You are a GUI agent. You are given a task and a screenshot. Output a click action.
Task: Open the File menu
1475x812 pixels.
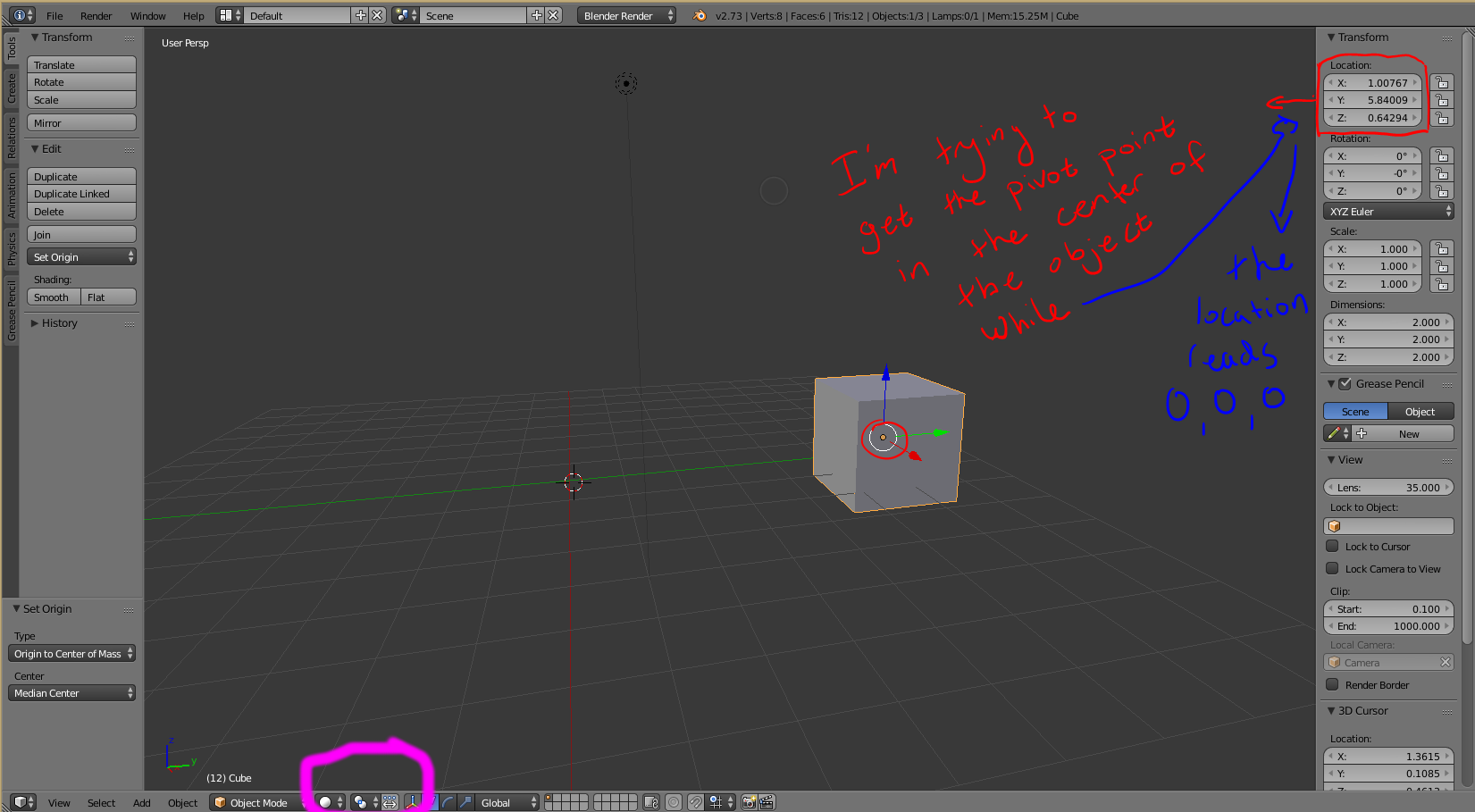pos(54,16)
